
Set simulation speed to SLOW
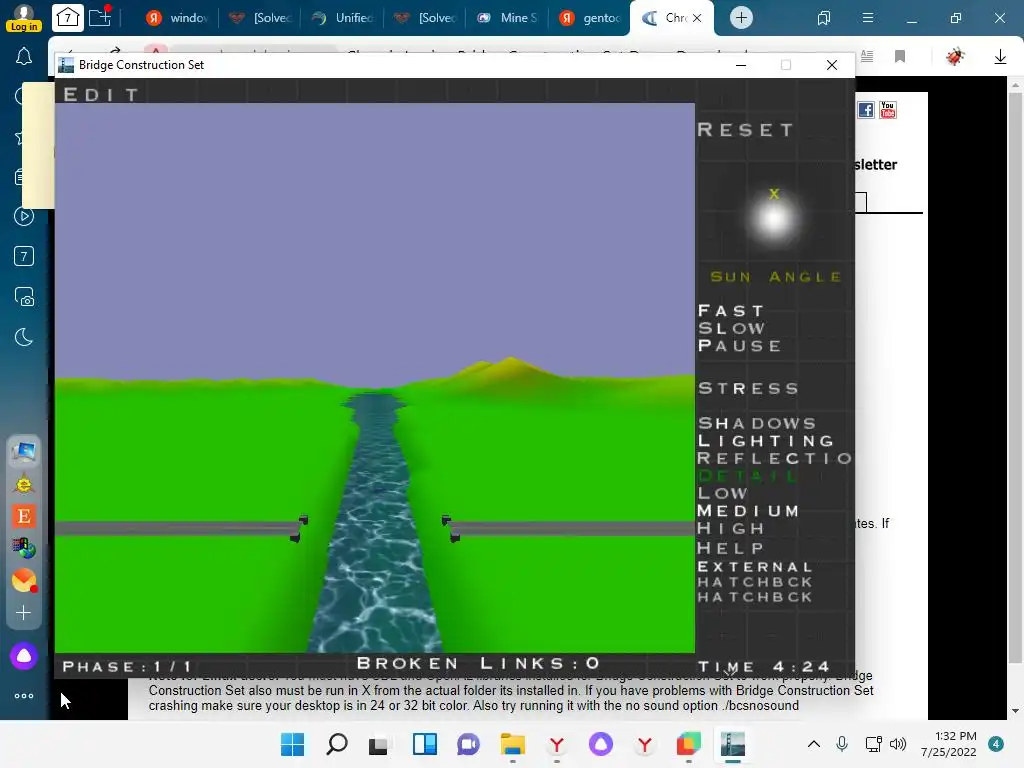[731, 328]
